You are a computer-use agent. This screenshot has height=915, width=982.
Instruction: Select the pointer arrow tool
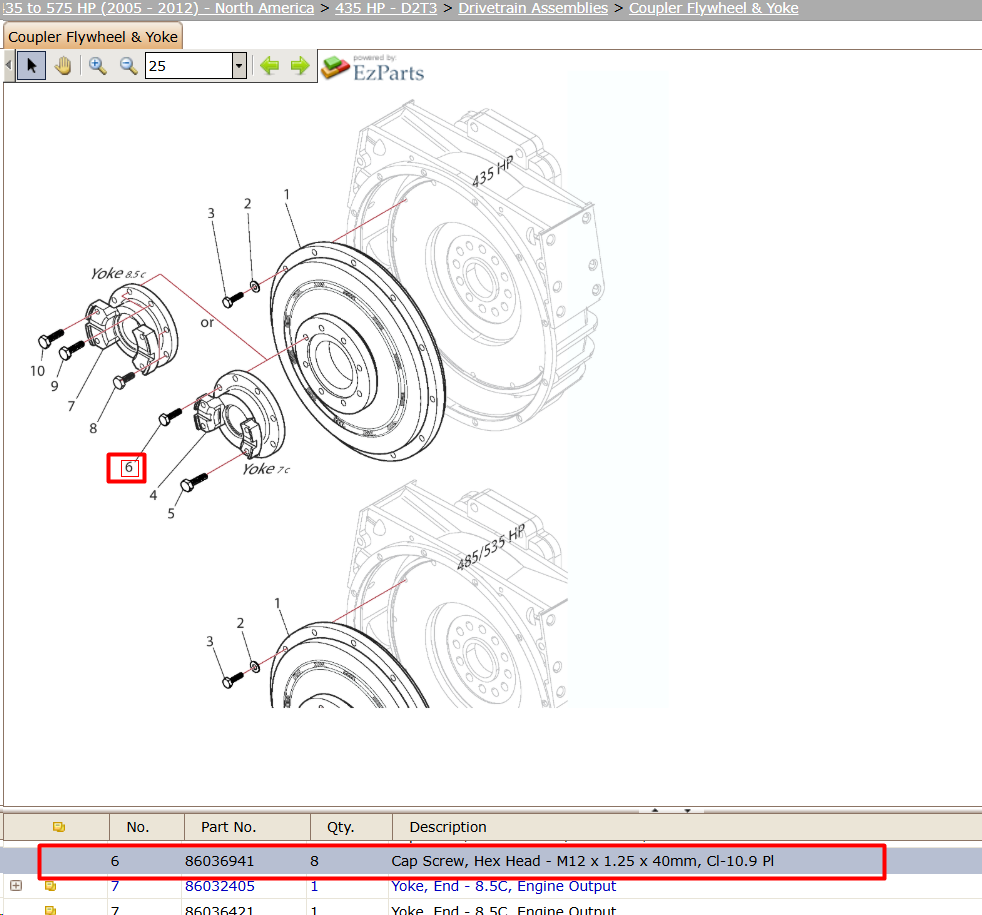pos(31,66)
